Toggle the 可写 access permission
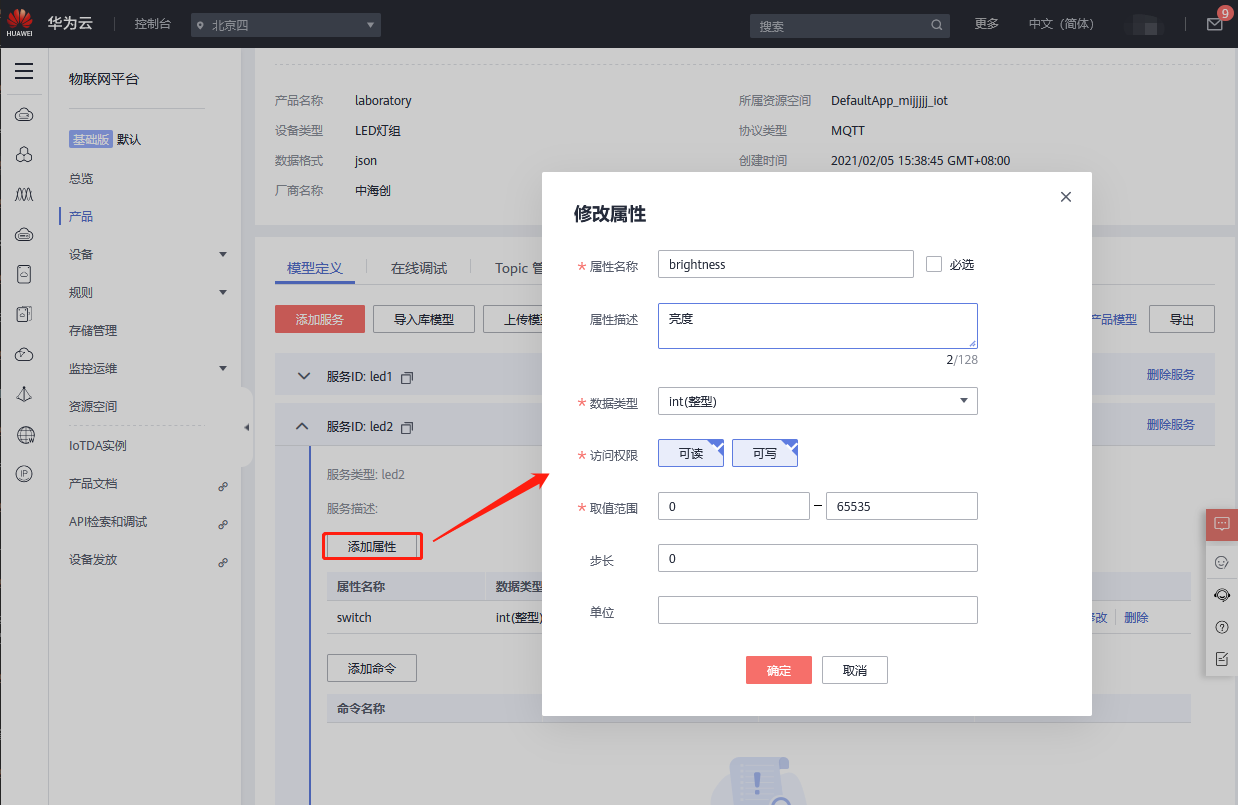 point(765,453)
